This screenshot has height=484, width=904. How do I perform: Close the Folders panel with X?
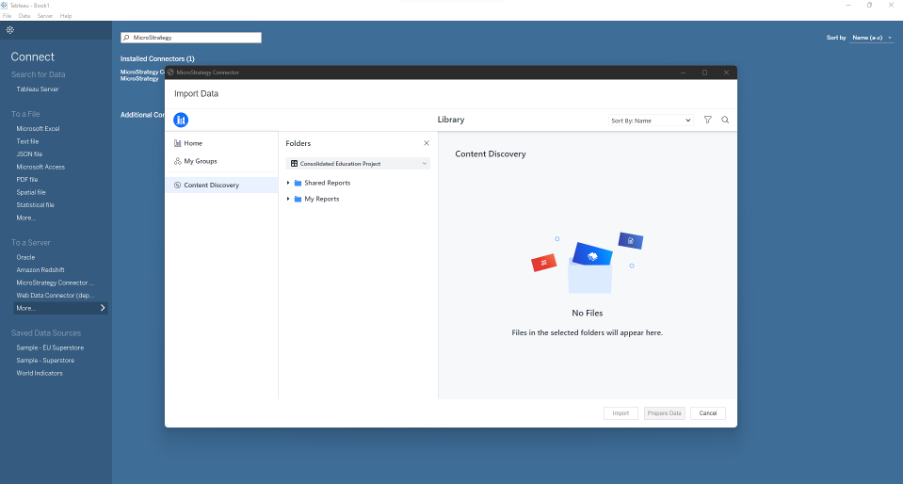pos(426,143)
